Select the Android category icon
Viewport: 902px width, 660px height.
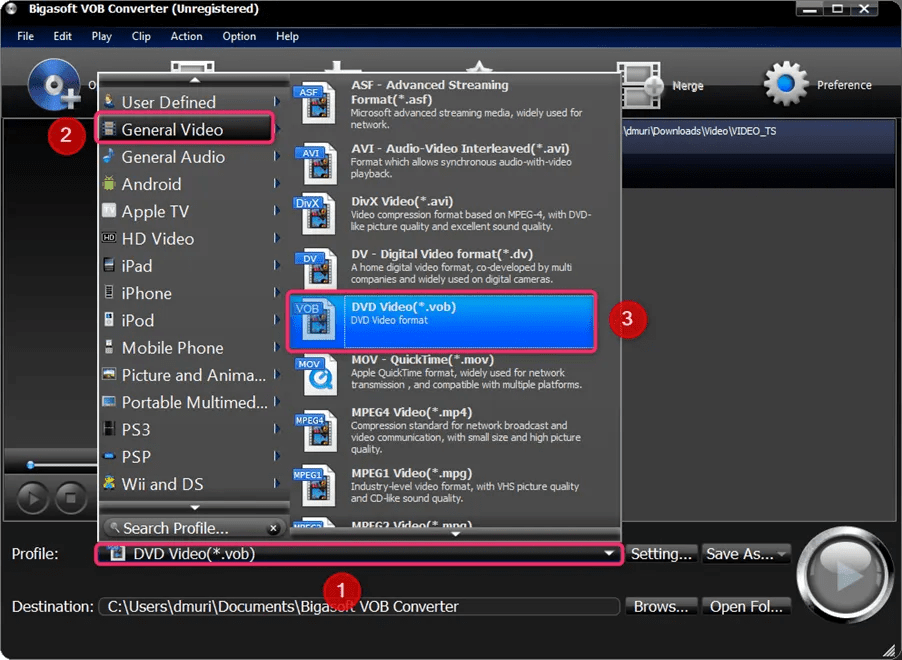pyautogui.click(x=112, y=184)
